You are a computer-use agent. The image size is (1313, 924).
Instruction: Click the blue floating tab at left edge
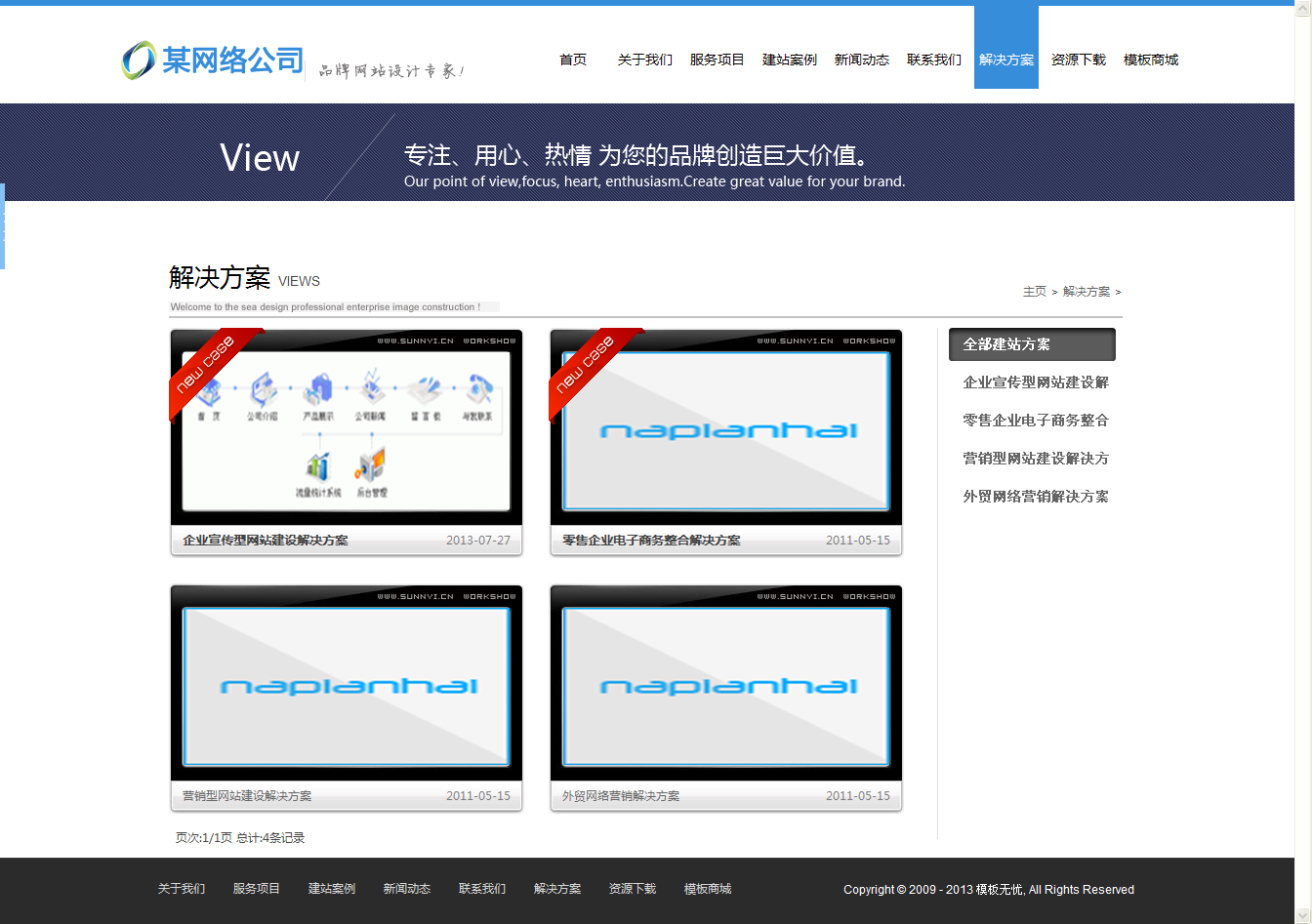3,226
